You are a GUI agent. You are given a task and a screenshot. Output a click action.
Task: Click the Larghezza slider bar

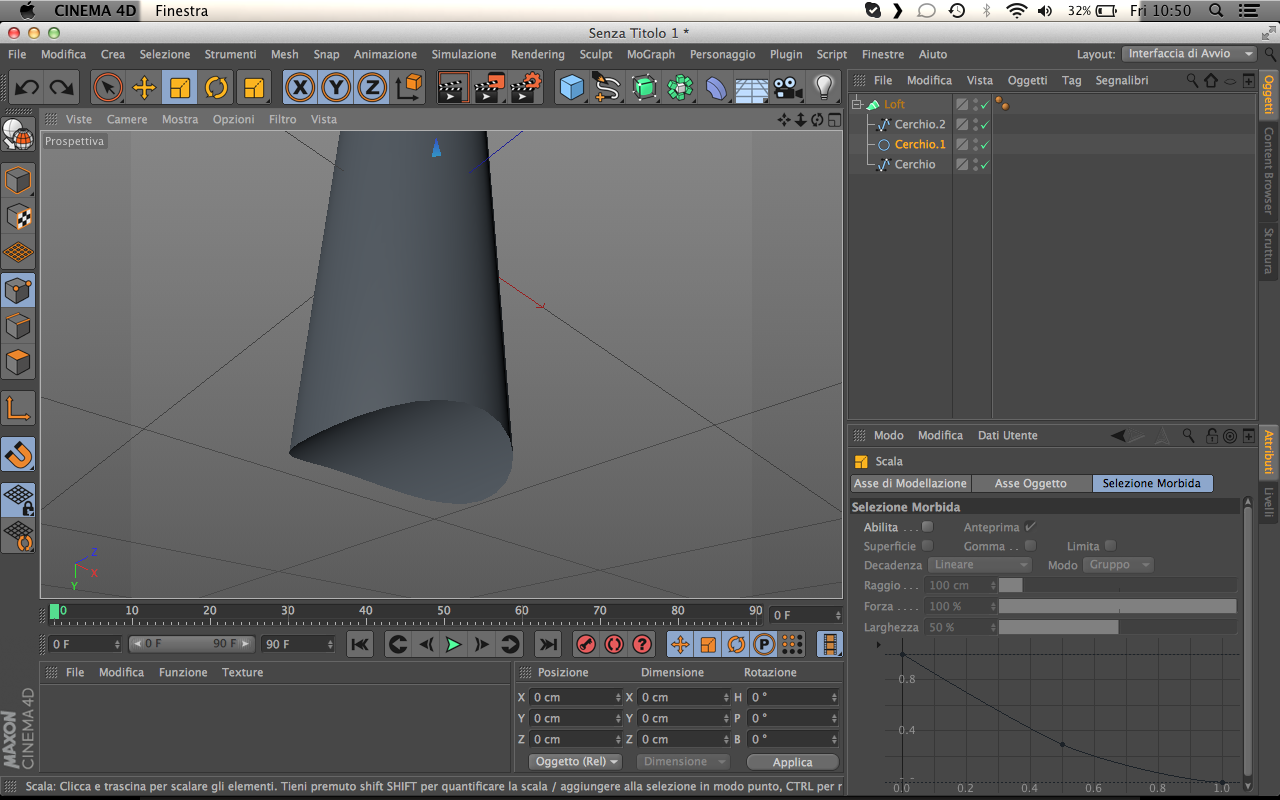pyautogui.click(x=1117, y=627)
